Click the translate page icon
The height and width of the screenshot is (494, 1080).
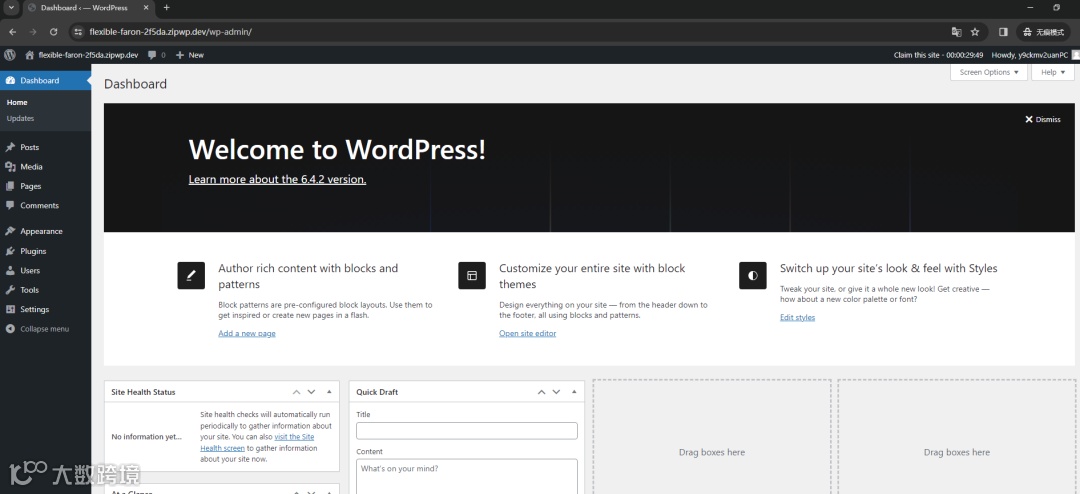956,32
